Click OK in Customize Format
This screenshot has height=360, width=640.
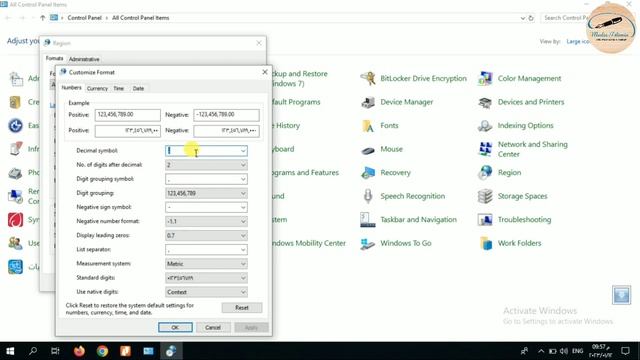tap(175, 327)
